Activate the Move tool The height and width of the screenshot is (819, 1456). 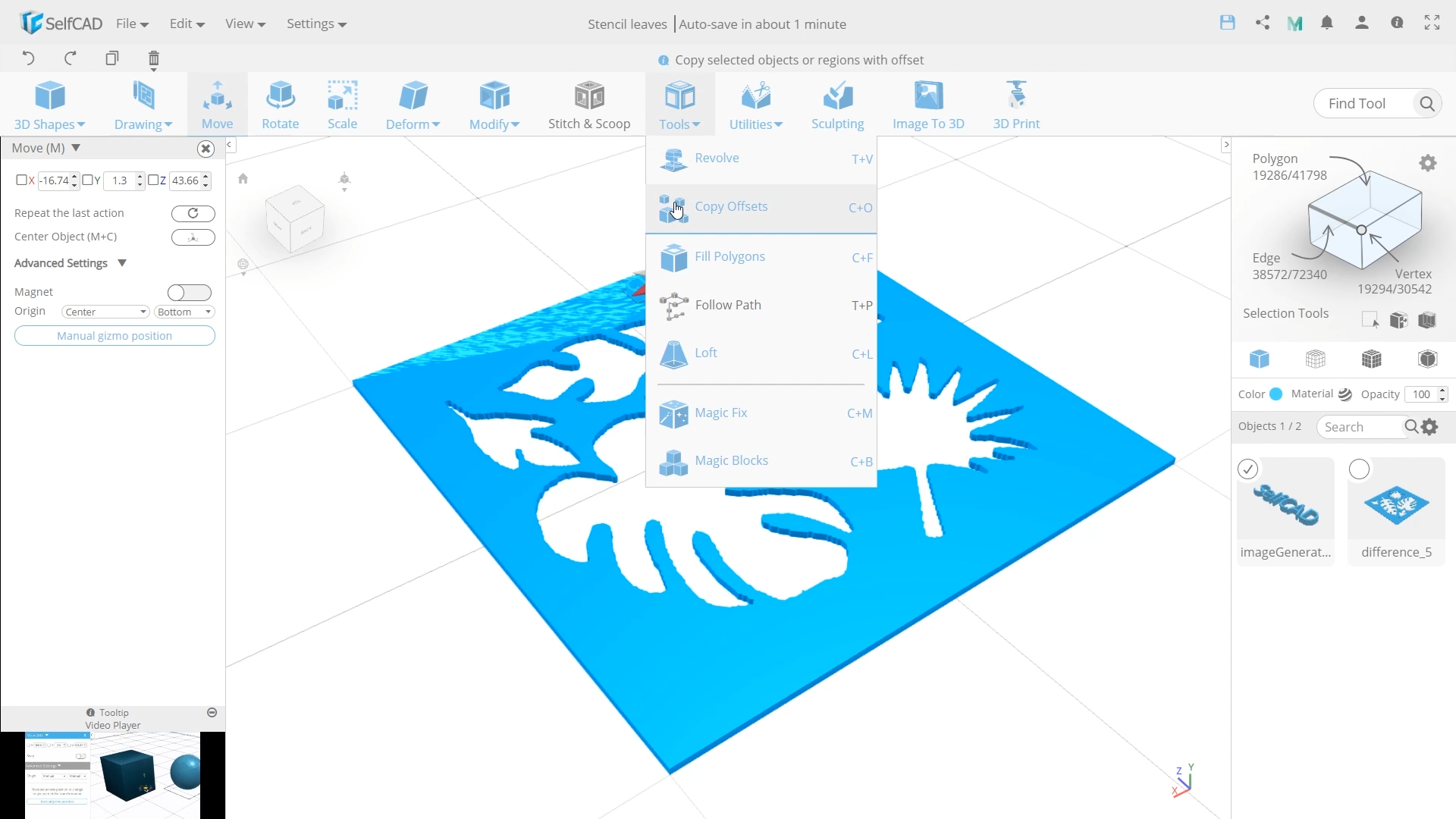pos(218,105)
